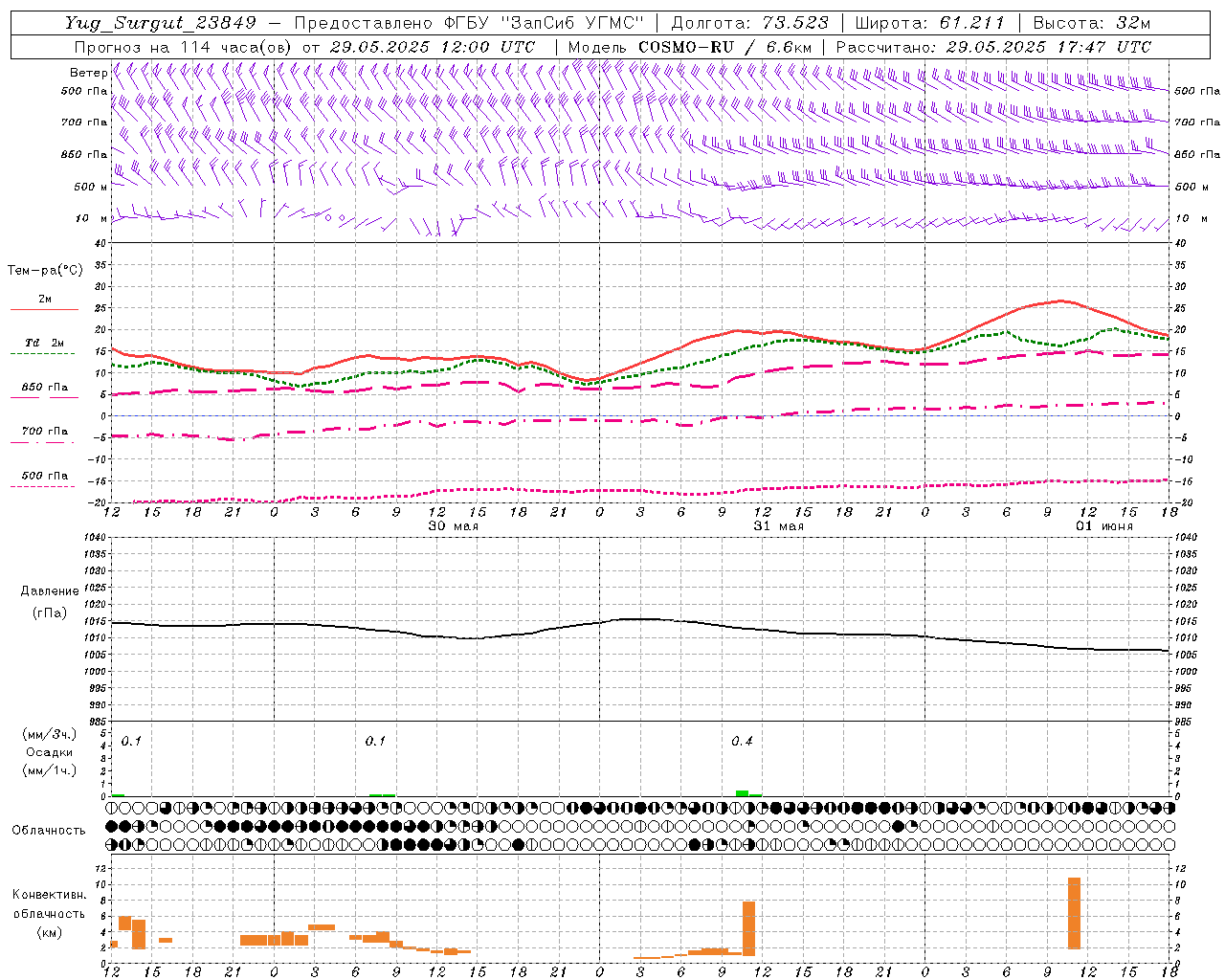Click the '(мм/3ч.)' precipitation unit label
Image resolution: width=1225 pixels, height=980 pixels.
click(x=49, y=734)
